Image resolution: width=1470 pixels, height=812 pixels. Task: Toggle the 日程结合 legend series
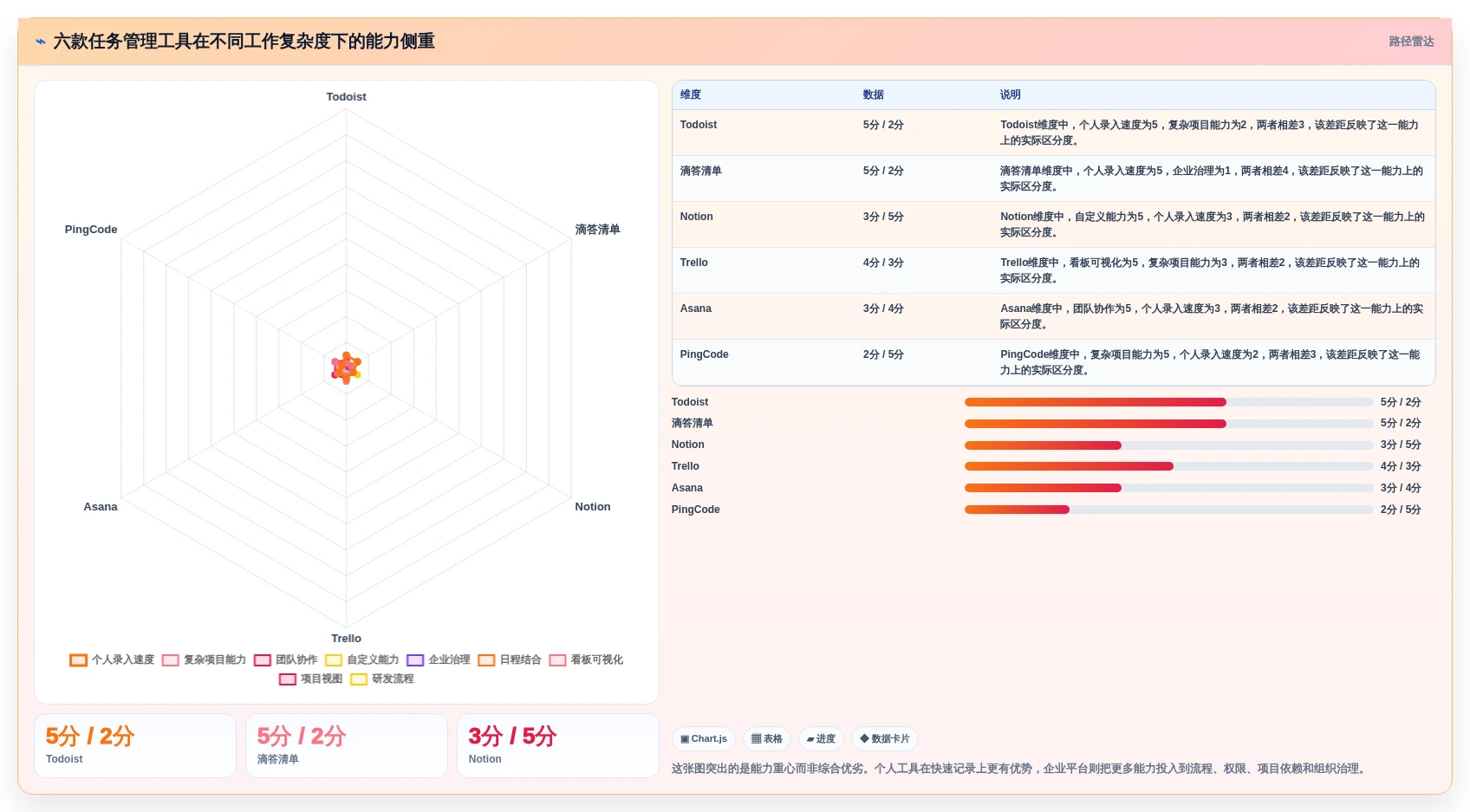(x=510, y=659)
